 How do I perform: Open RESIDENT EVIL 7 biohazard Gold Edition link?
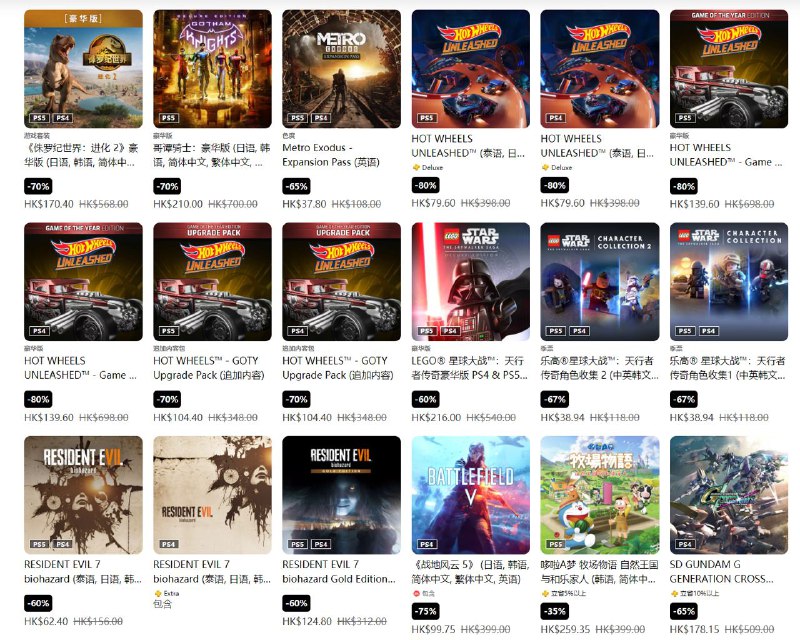point(339,572)
